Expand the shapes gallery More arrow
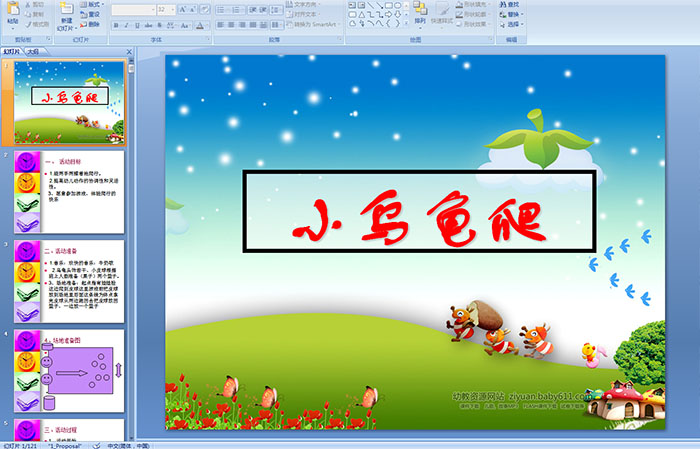The height and width of the screenshot is (449, 700). tap(406, 23)
